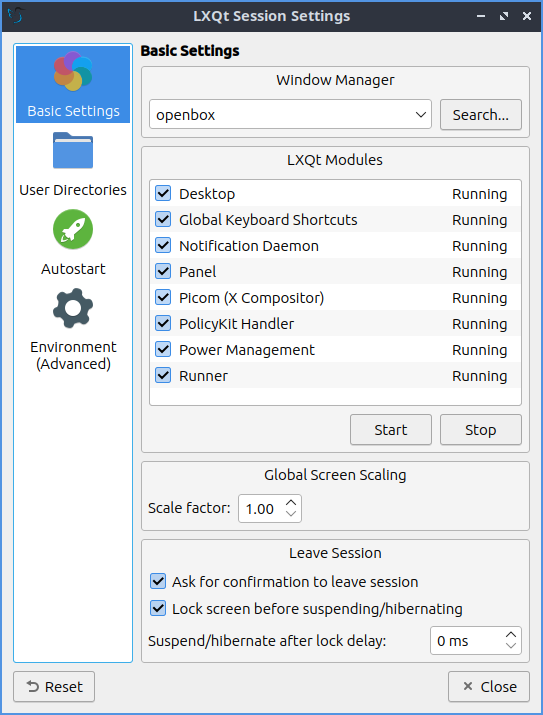Decrease lock delay using down arrow

tap(511, 646)
